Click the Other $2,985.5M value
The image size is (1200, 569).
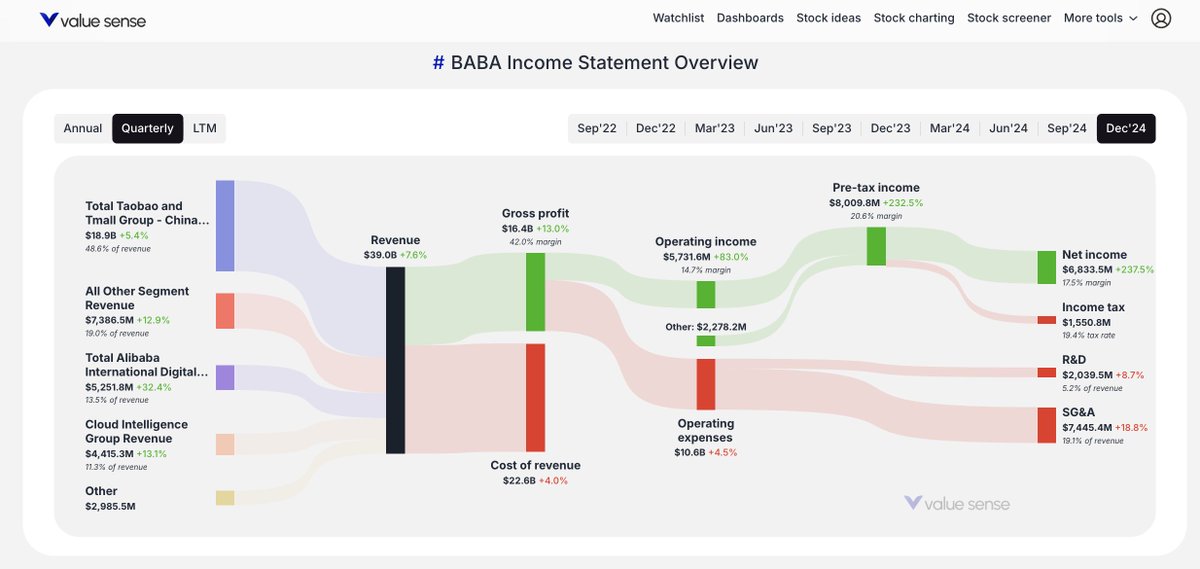110,506
